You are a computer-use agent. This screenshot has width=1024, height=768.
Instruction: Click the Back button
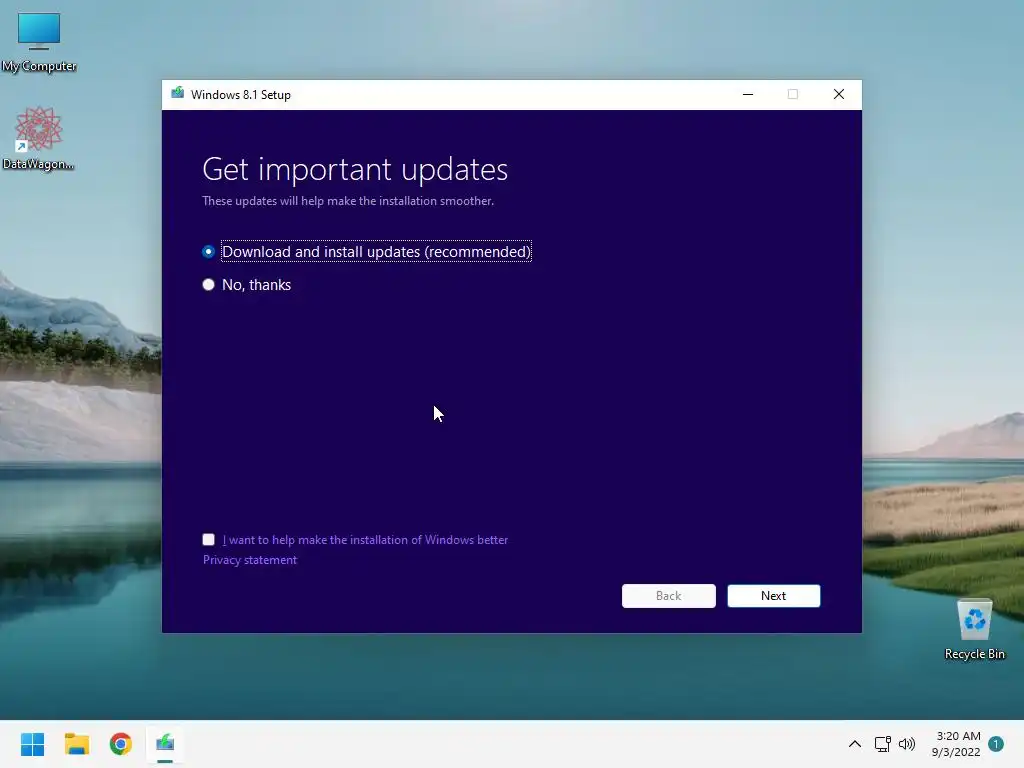click(668, 596)
